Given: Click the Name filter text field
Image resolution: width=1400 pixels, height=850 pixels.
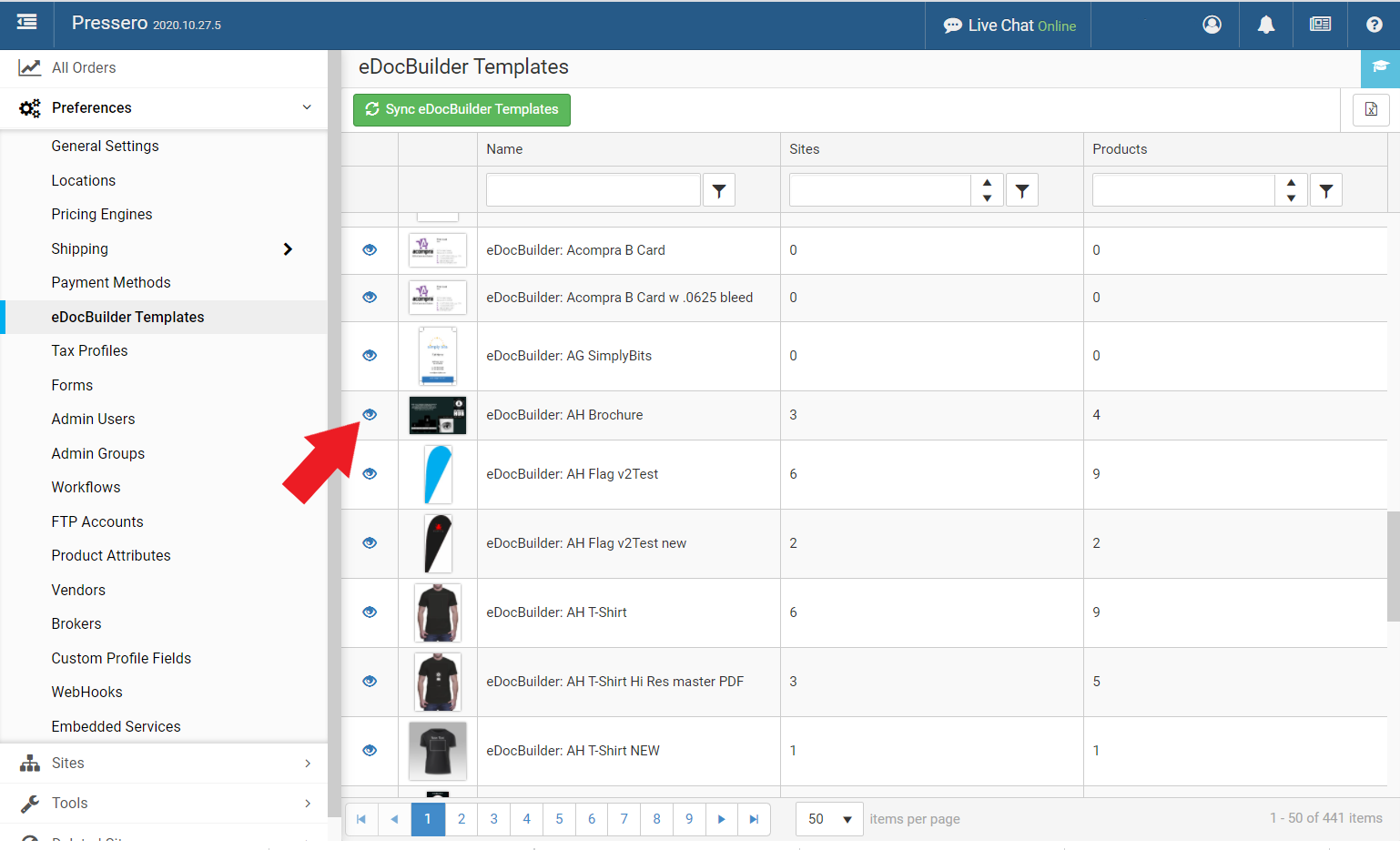Looking at the screenshot, I should click(593, 190).
